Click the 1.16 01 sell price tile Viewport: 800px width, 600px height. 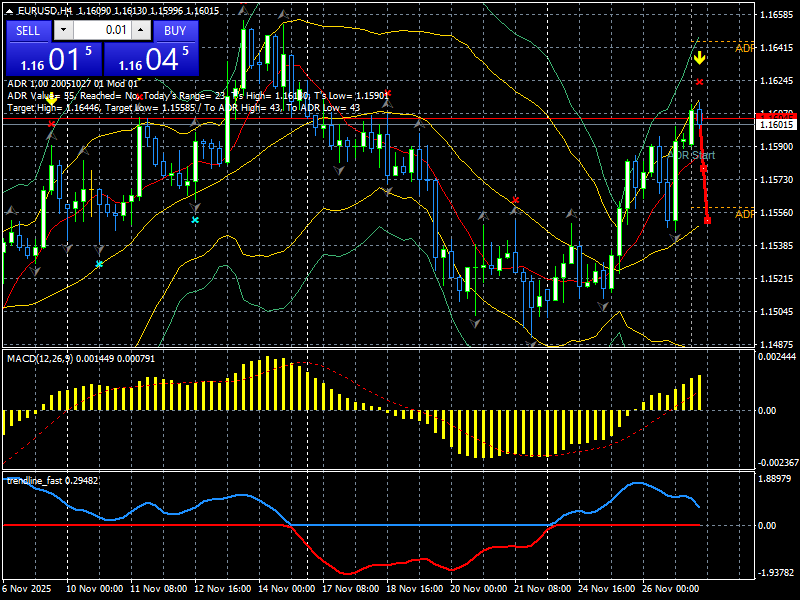[x=54, y=59]
